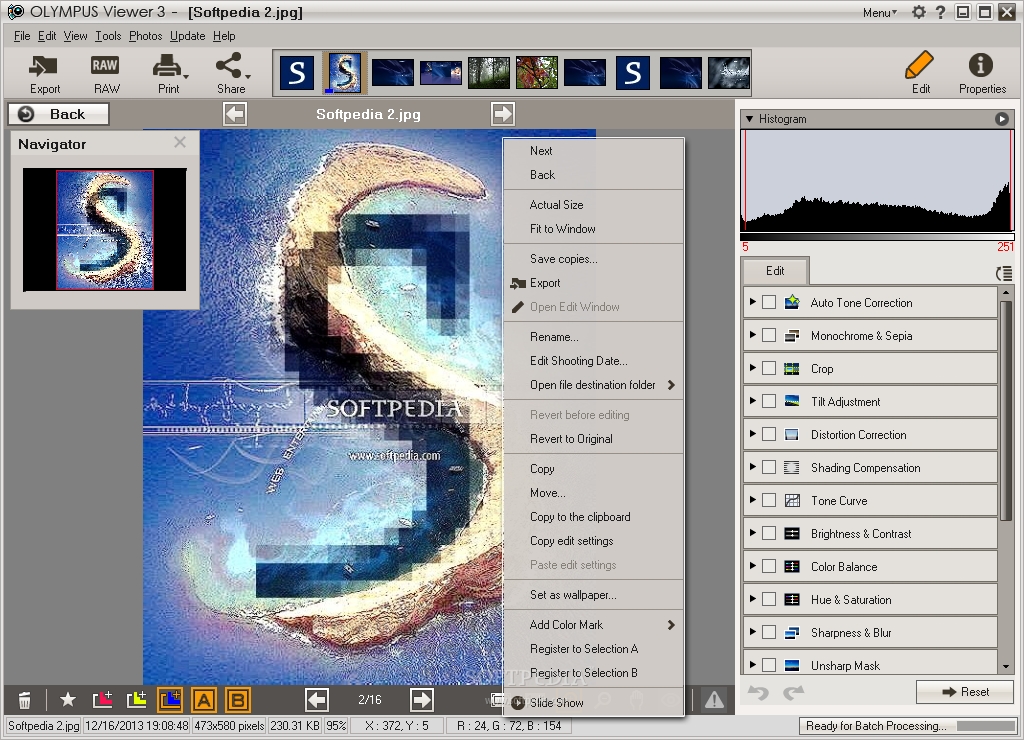Open file destination folder submenu
The image size is (1024, 740).
pos(594,385)
